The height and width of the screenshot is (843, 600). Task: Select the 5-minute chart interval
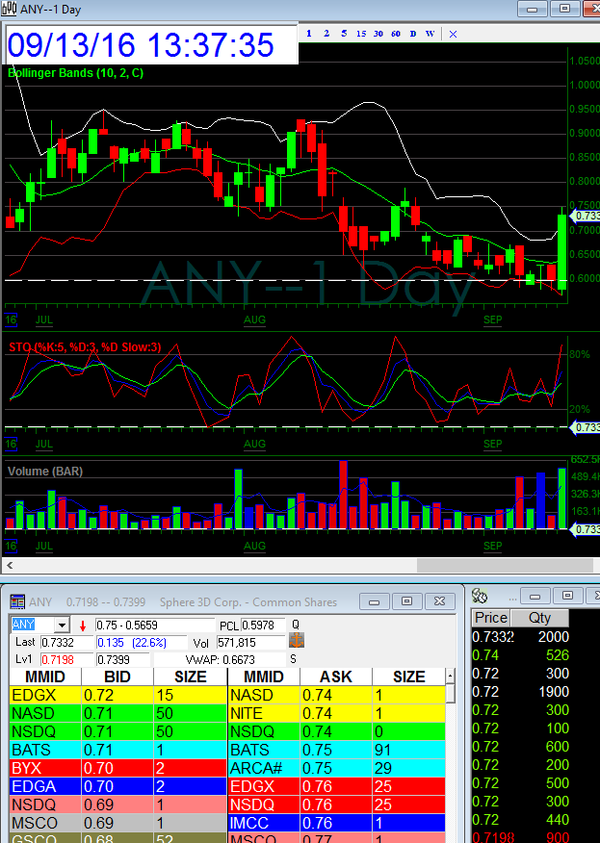click(x=343, y=33)
